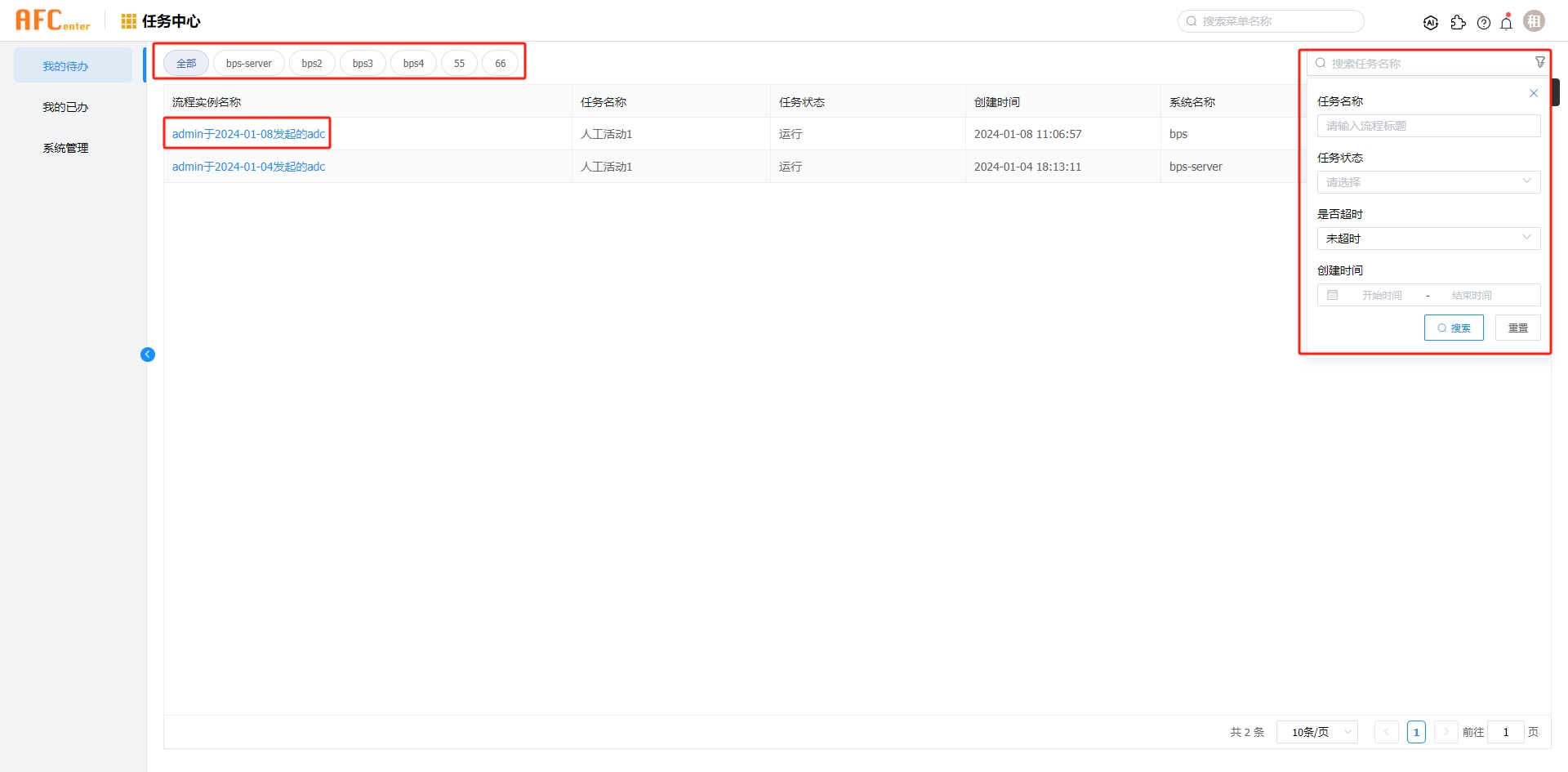Image resolution: width=1568 pixels, height=772 pixels.
Task: Click page 1 in pagination control
Action: [x=1416, y=732]
